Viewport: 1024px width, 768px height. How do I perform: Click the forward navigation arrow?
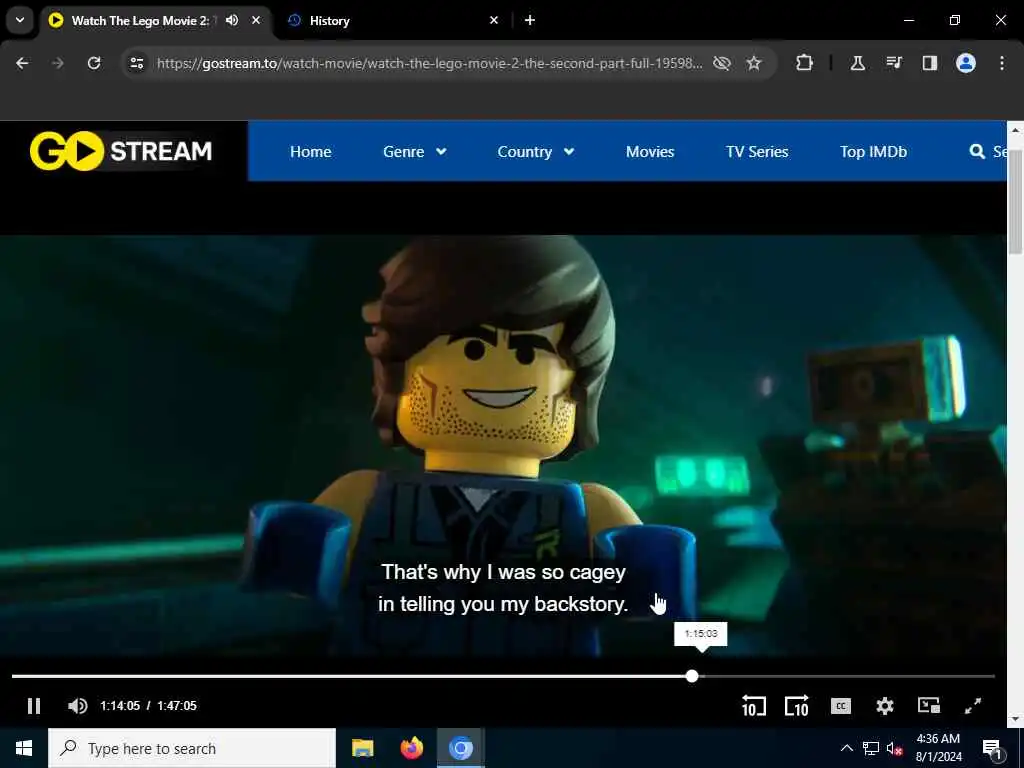click(x=58, y=63)
